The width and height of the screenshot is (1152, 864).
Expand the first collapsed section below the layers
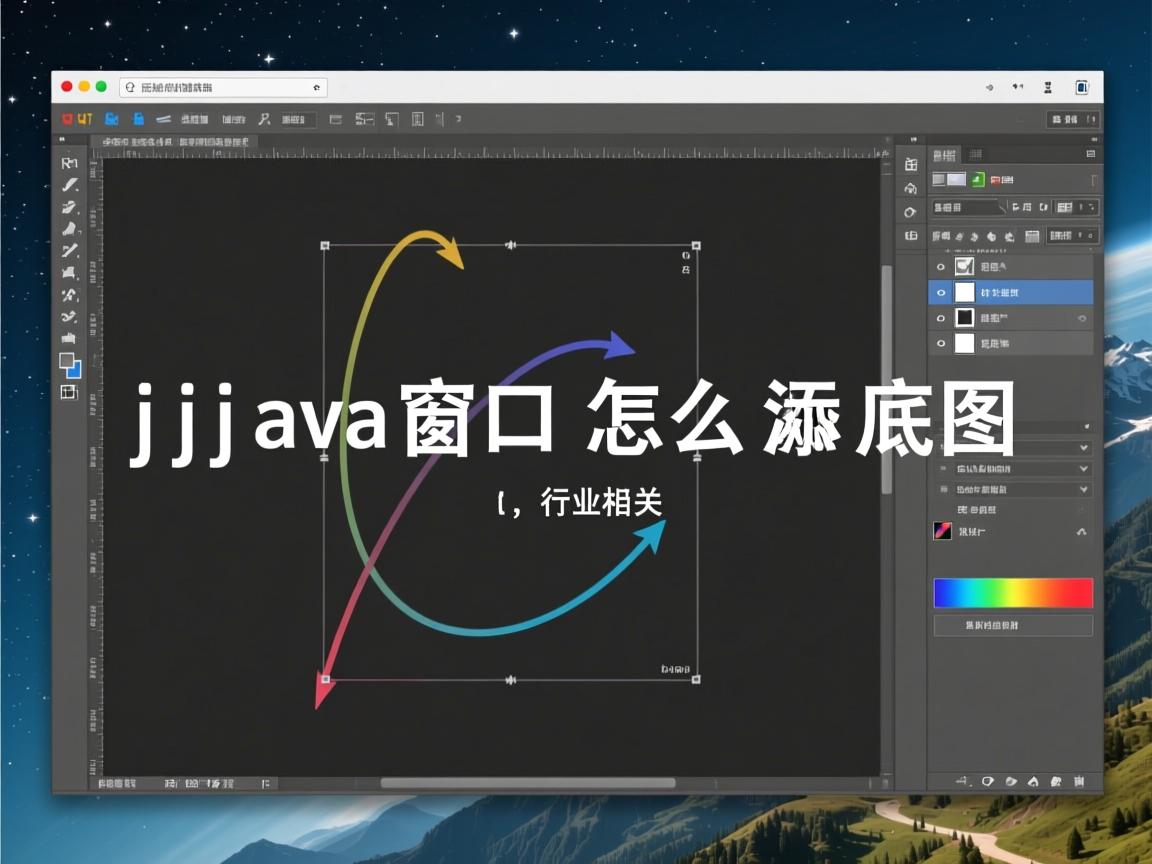tap(1012, 448)
